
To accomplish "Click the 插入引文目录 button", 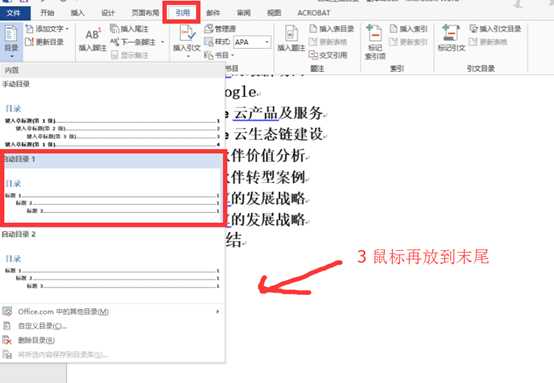I will pyautogui.click(x=495, y=29).
